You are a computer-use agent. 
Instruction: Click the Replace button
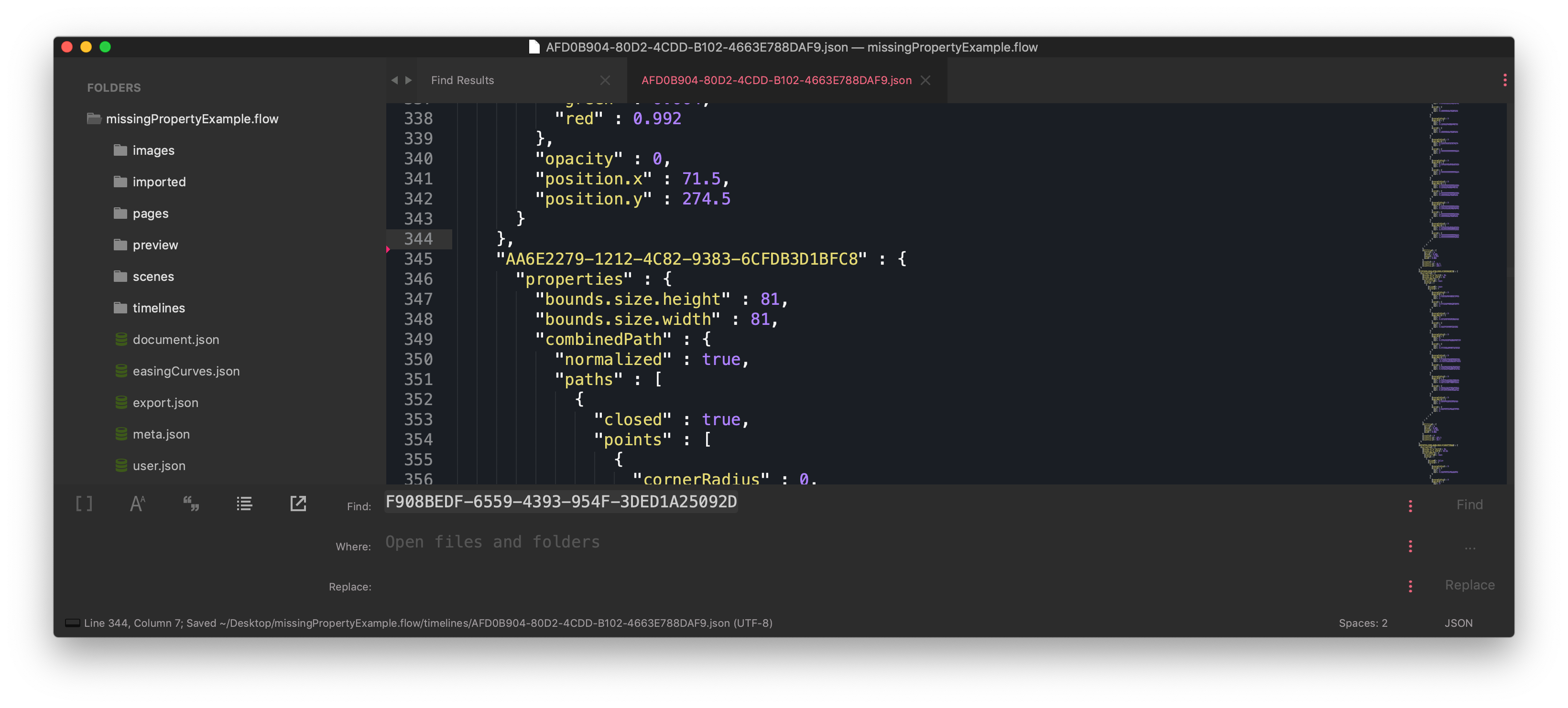tap(1470, 585)
